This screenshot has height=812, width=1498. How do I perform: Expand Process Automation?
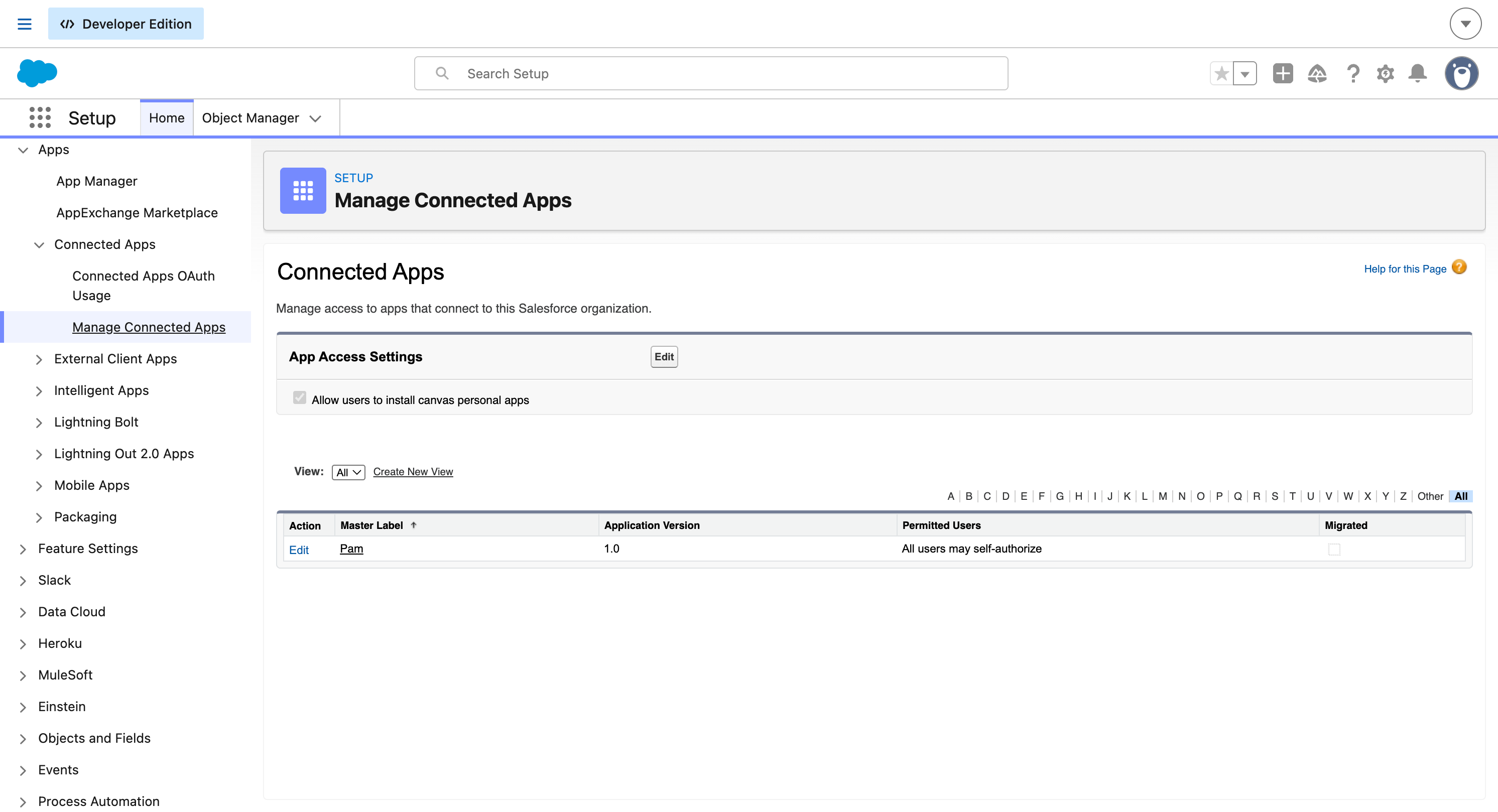point(23,802)
